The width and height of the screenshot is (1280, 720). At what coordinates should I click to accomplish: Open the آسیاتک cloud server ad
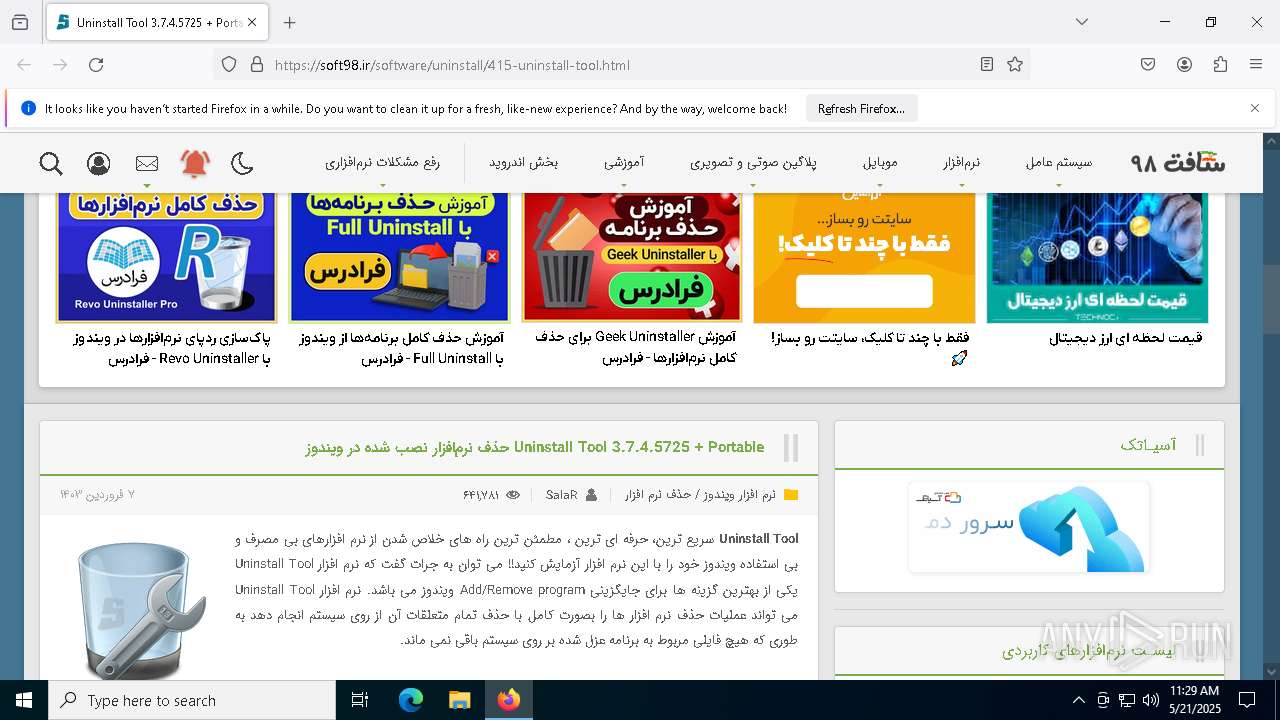click(1029, 527)
